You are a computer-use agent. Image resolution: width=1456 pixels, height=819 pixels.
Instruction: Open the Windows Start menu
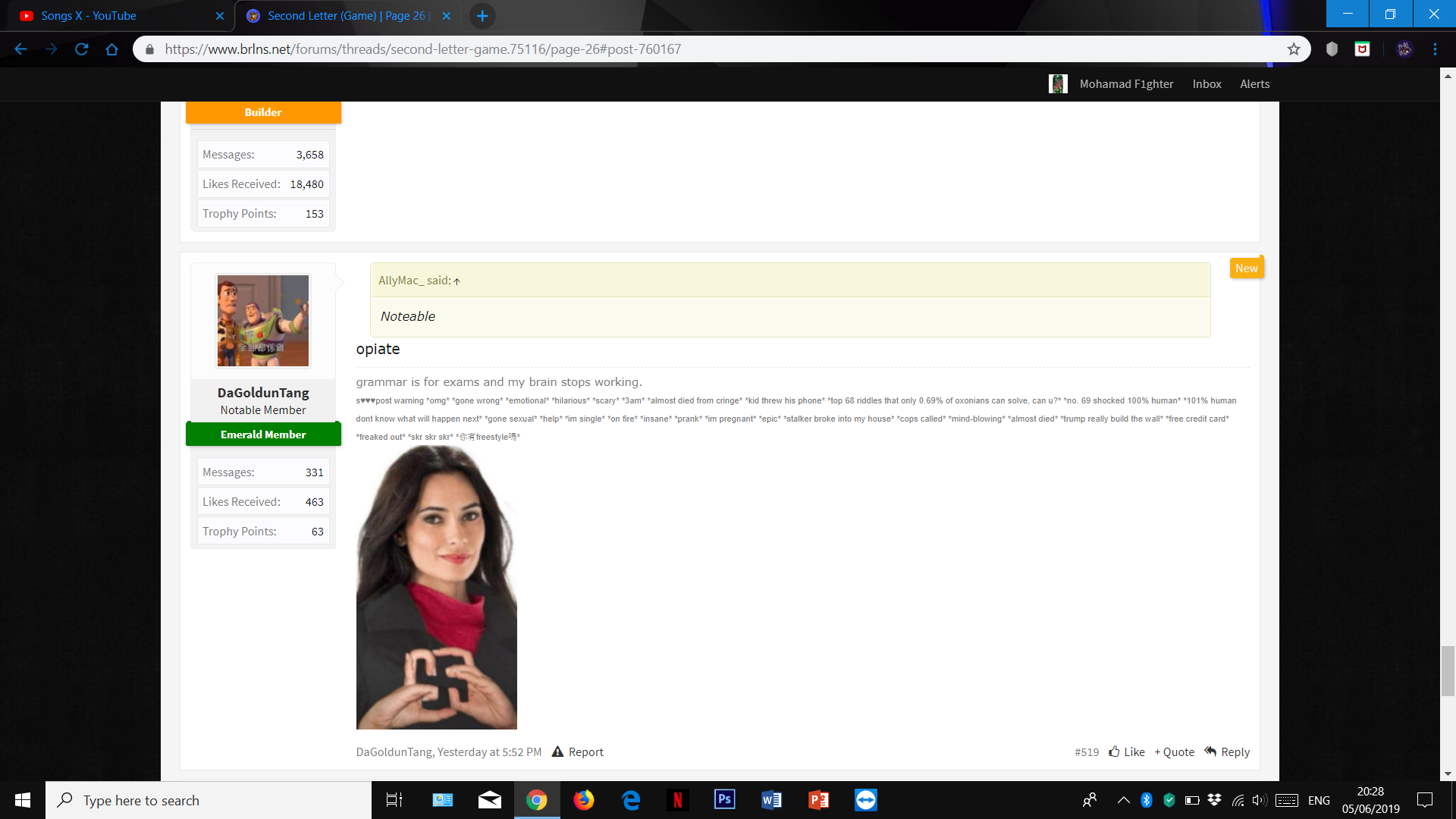click(23, 800)
